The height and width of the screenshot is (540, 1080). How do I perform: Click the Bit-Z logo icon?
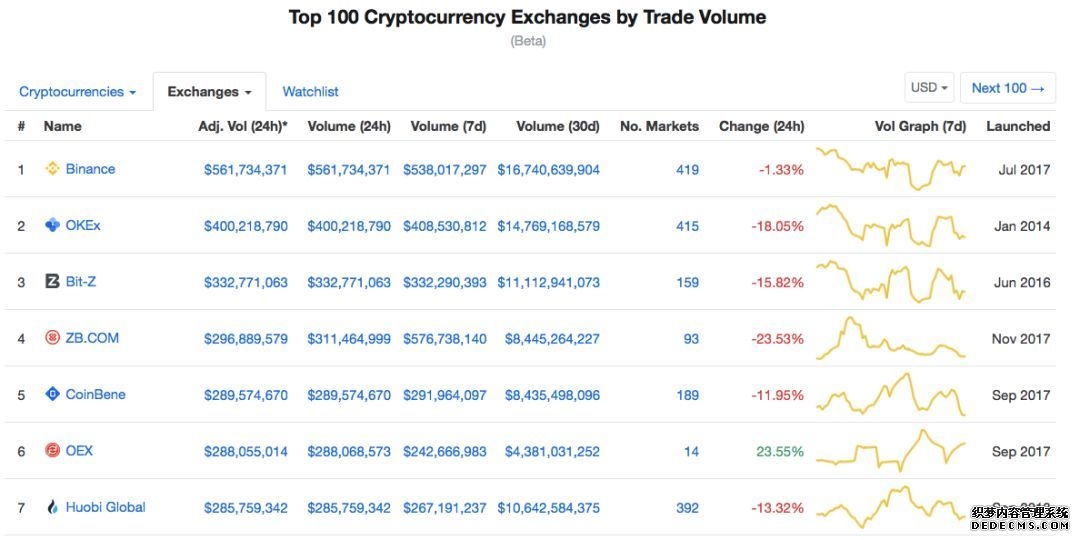pyautogui.click(x=52, y=282)
